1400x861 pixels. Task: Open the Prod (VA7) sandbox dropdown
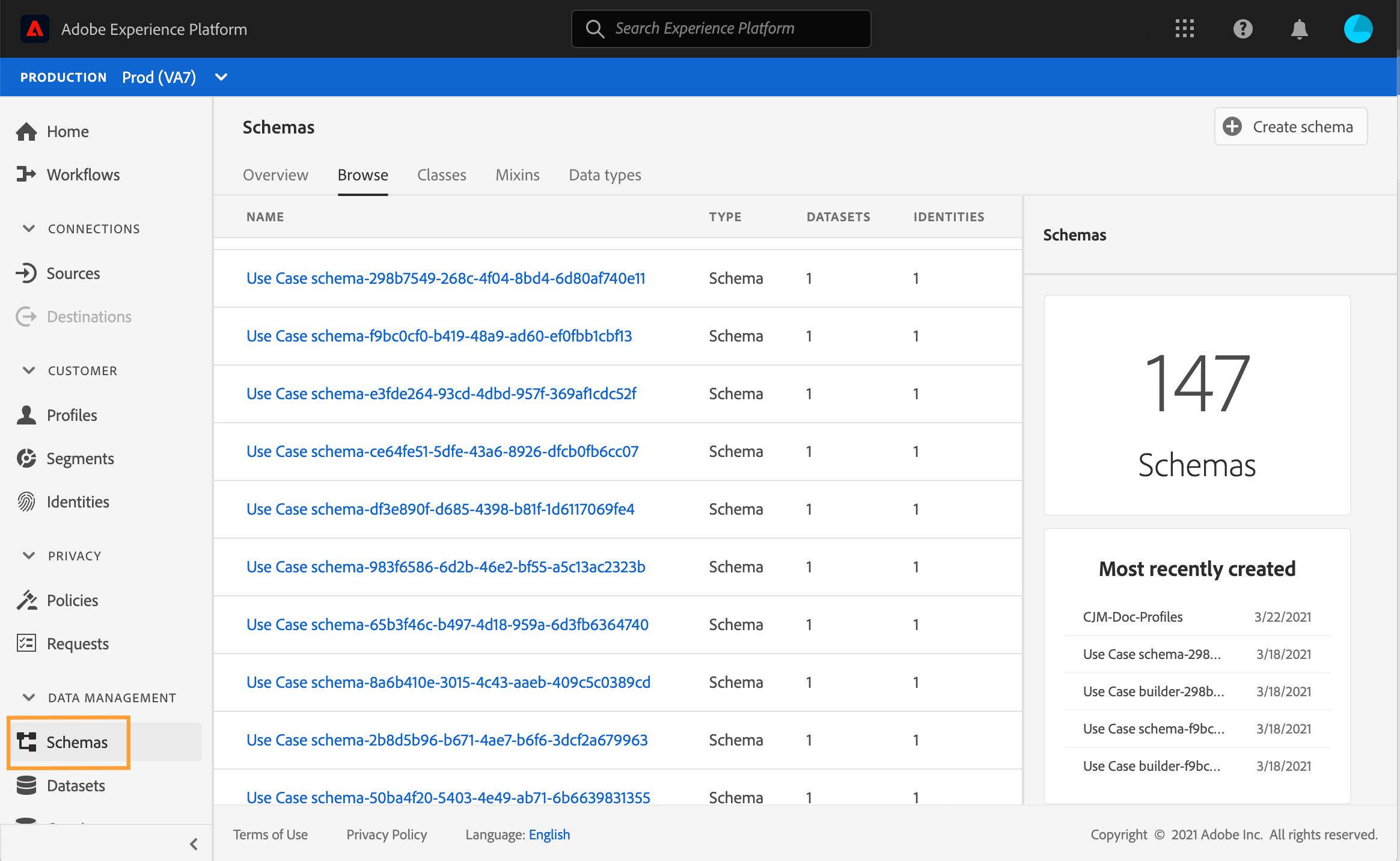coord(221,77)
